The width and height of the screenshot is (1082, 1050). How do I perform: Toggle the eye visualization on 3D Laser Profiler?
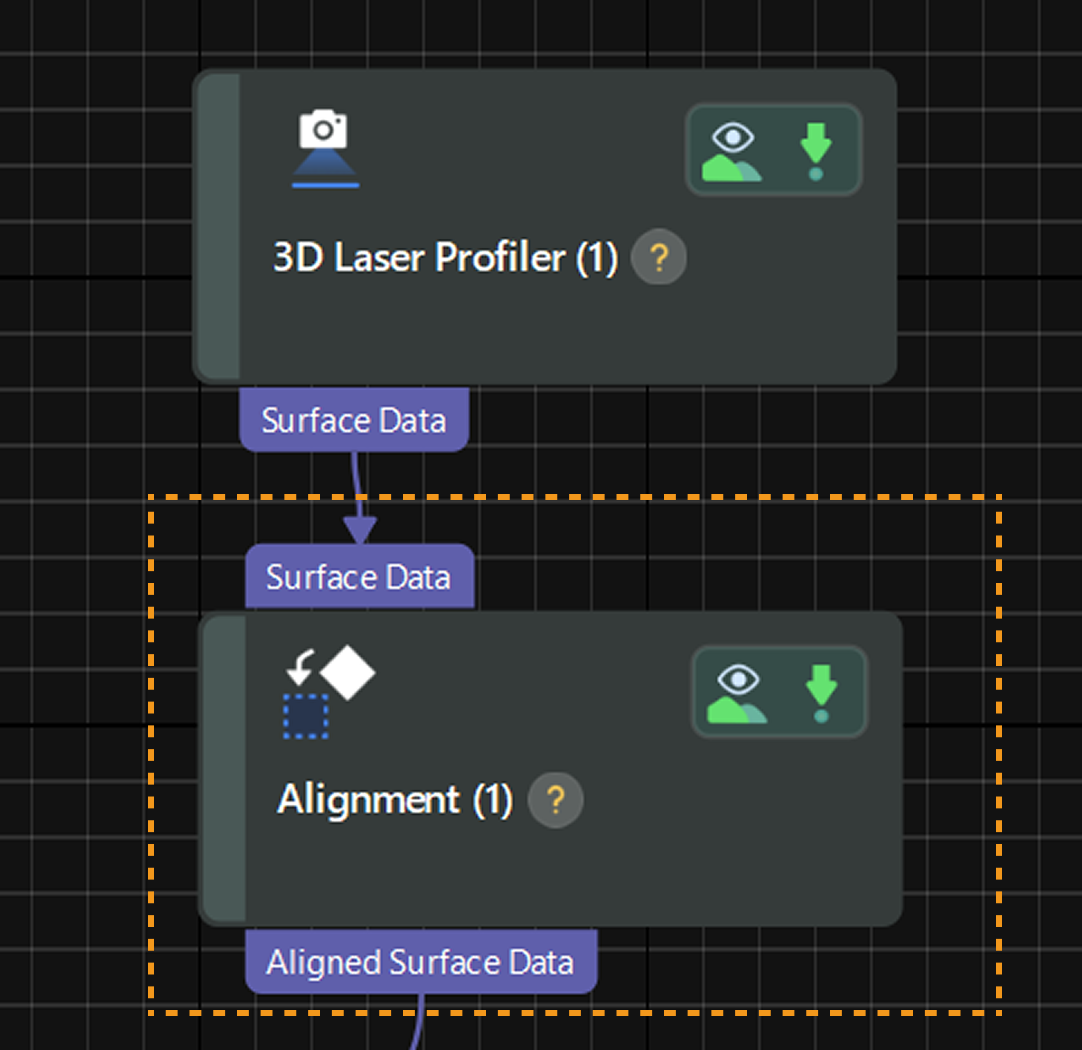click(733, 151)
